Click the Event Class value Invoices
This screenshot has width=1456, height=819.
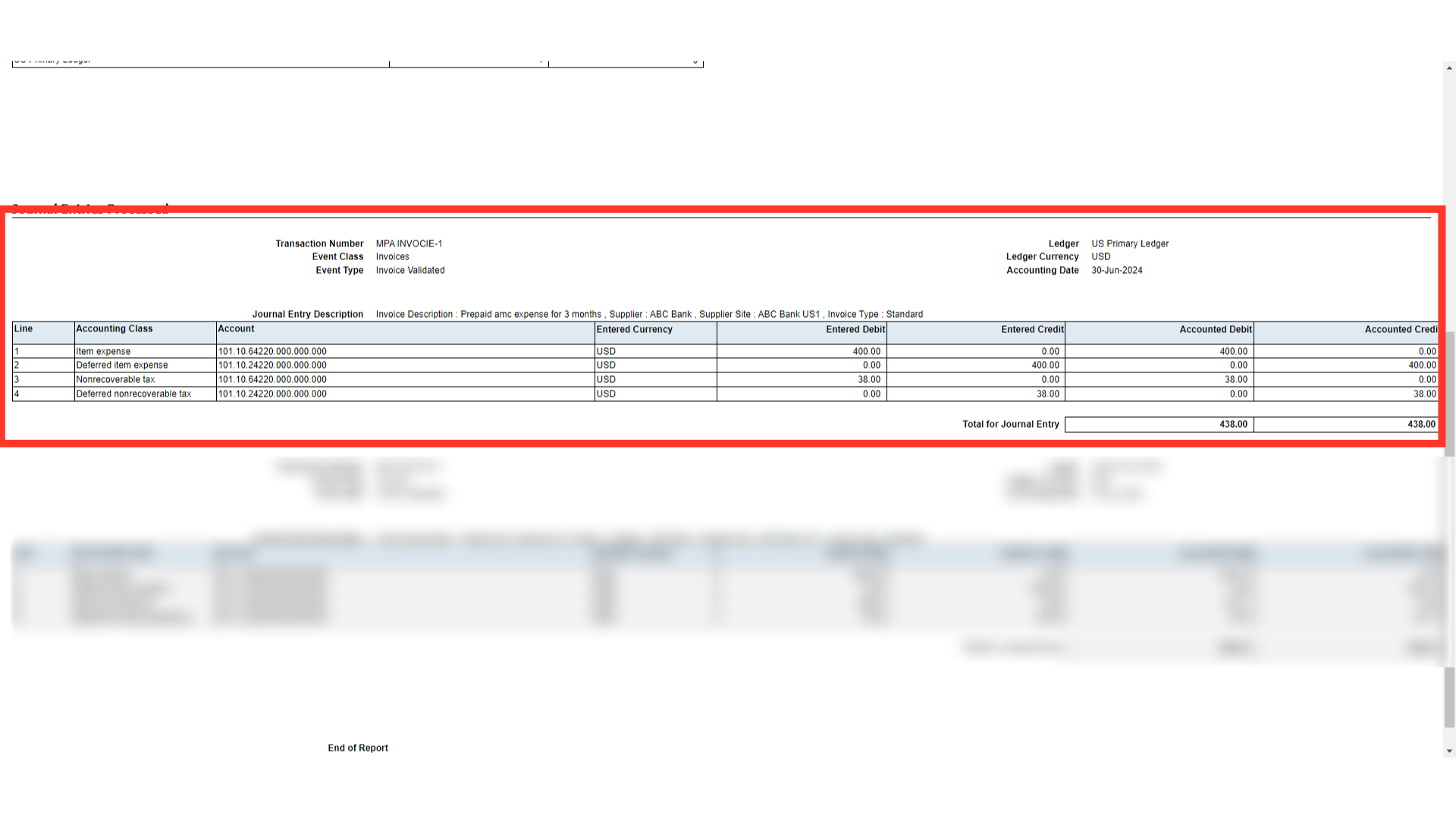click(x=392, y=256)
